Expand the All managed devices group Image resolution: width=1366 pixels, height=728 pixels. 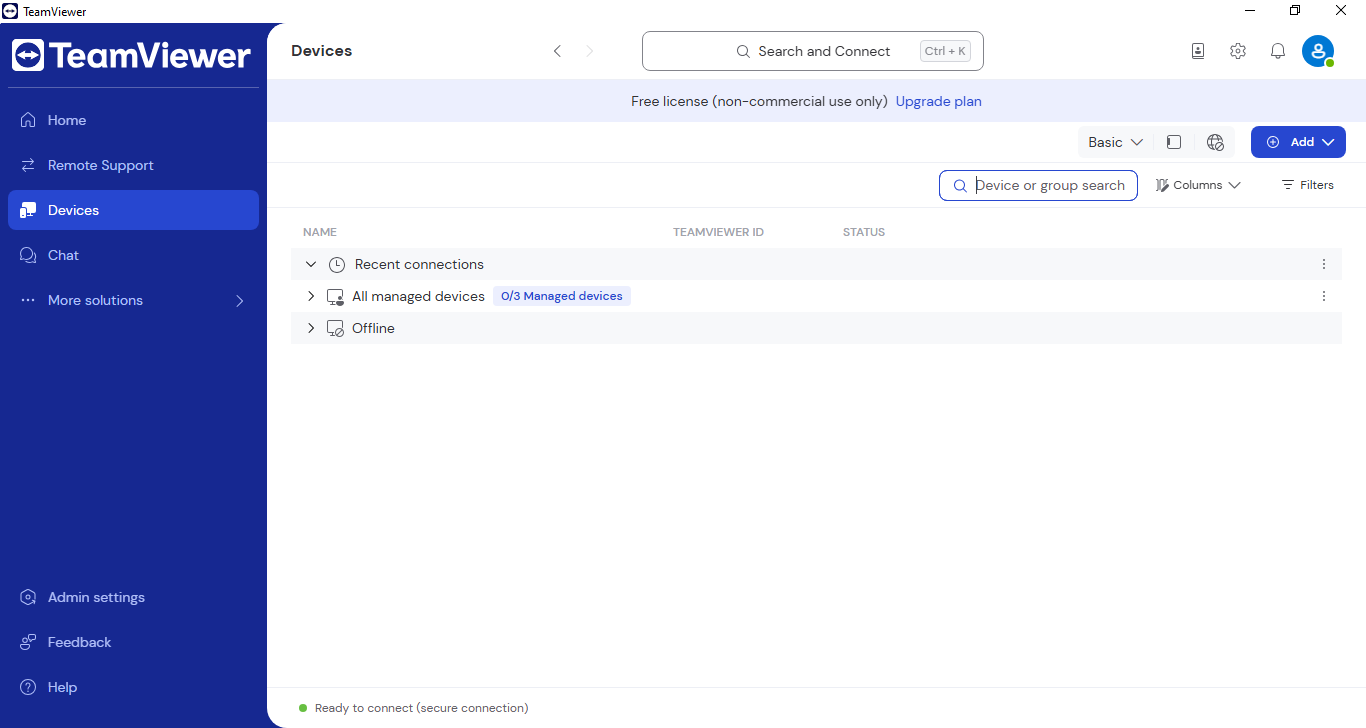311,296
